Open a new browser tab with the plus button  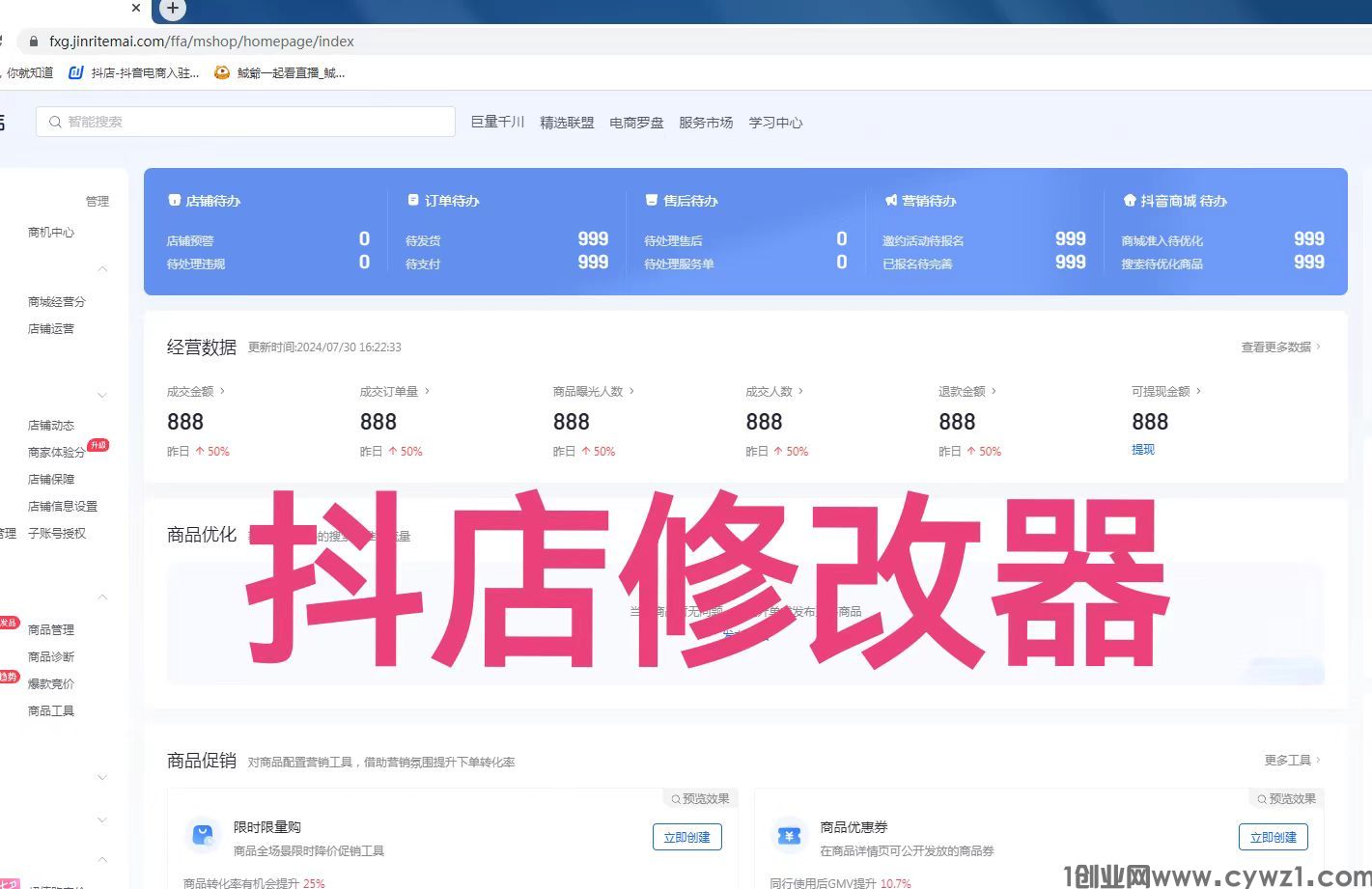pos(171,10)
